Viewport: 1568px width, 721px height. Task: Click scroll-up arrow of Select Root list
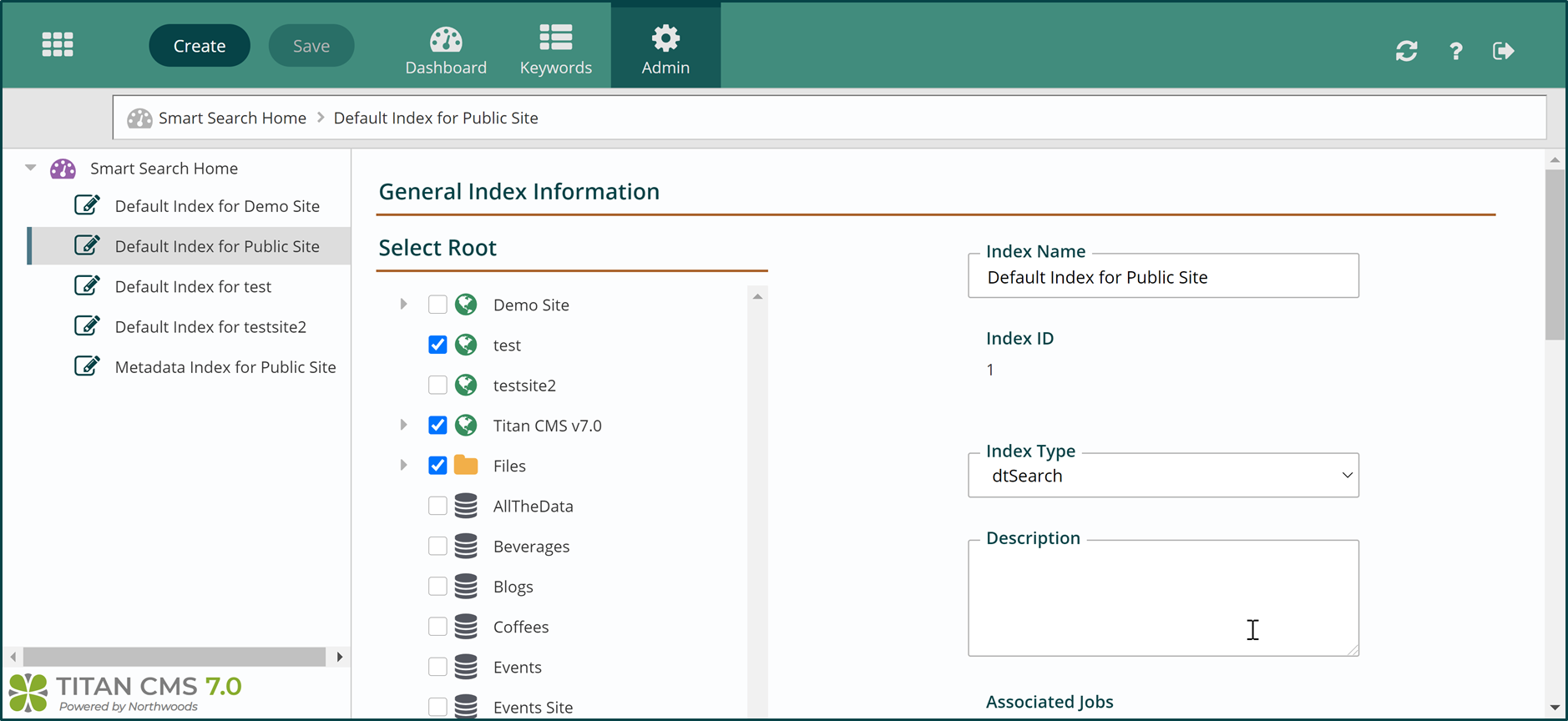[757, 296]
